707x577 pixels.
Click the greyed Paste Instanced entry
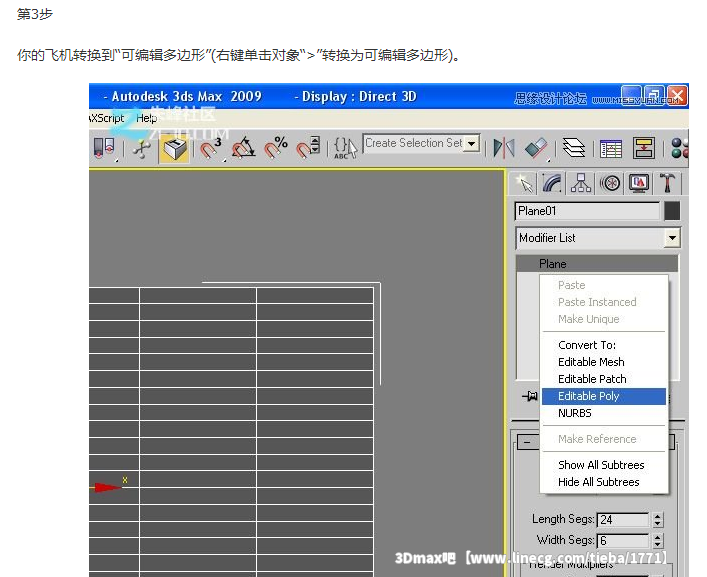pos(597,302)
